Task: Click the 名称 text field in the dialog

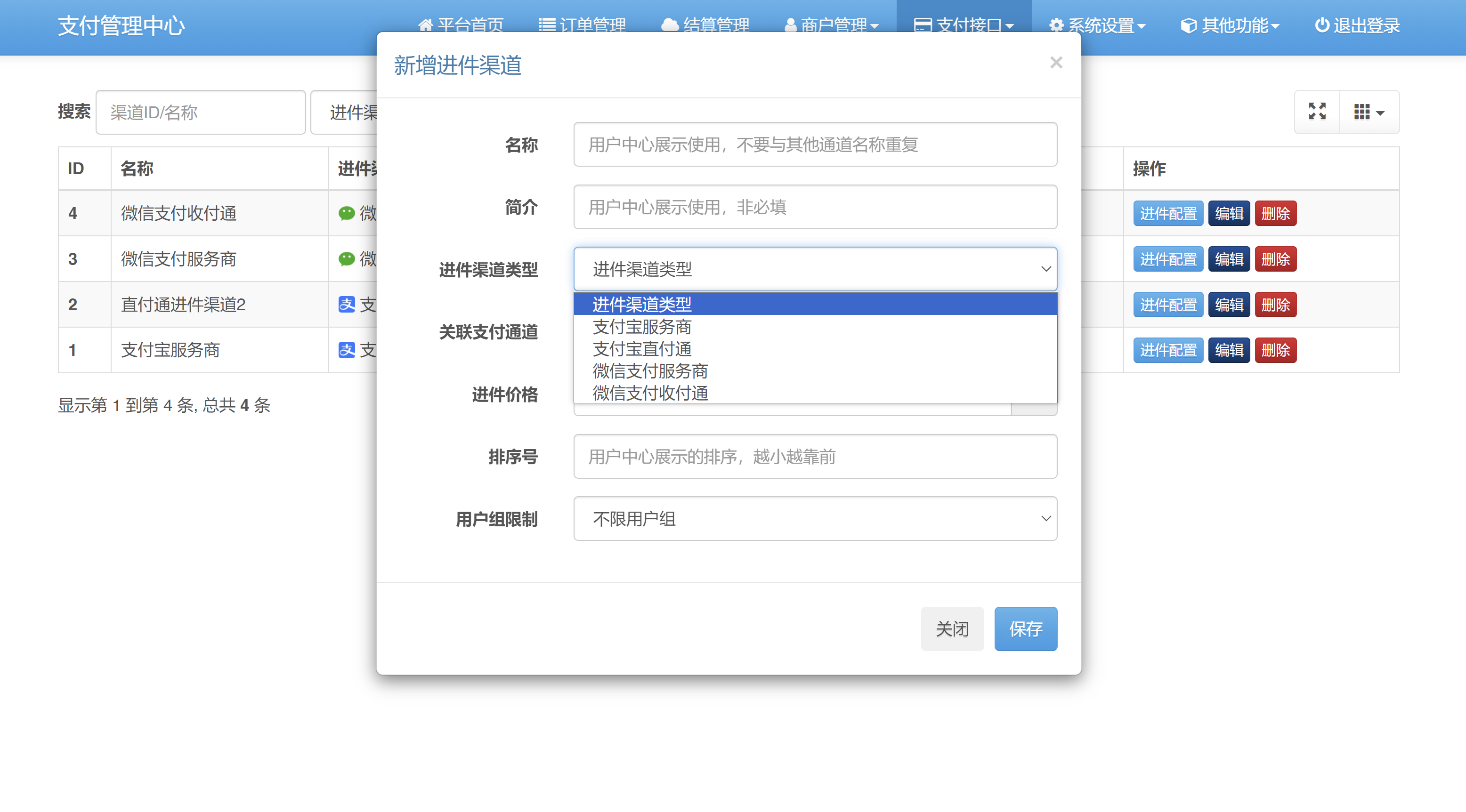Action: pyautogui.click(x=815, y=145)
